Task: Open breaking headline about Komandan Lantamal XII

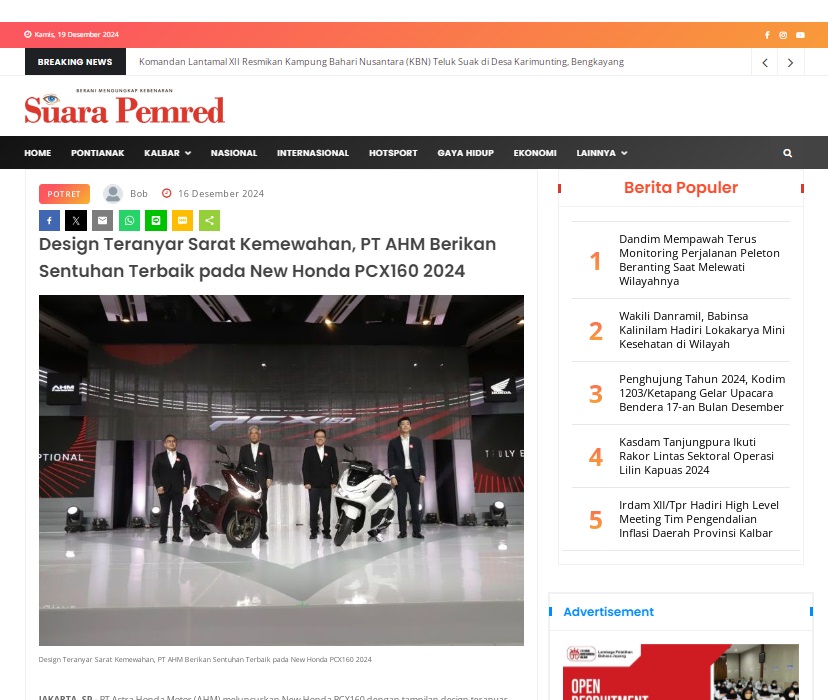Action: tap(381, 62)
